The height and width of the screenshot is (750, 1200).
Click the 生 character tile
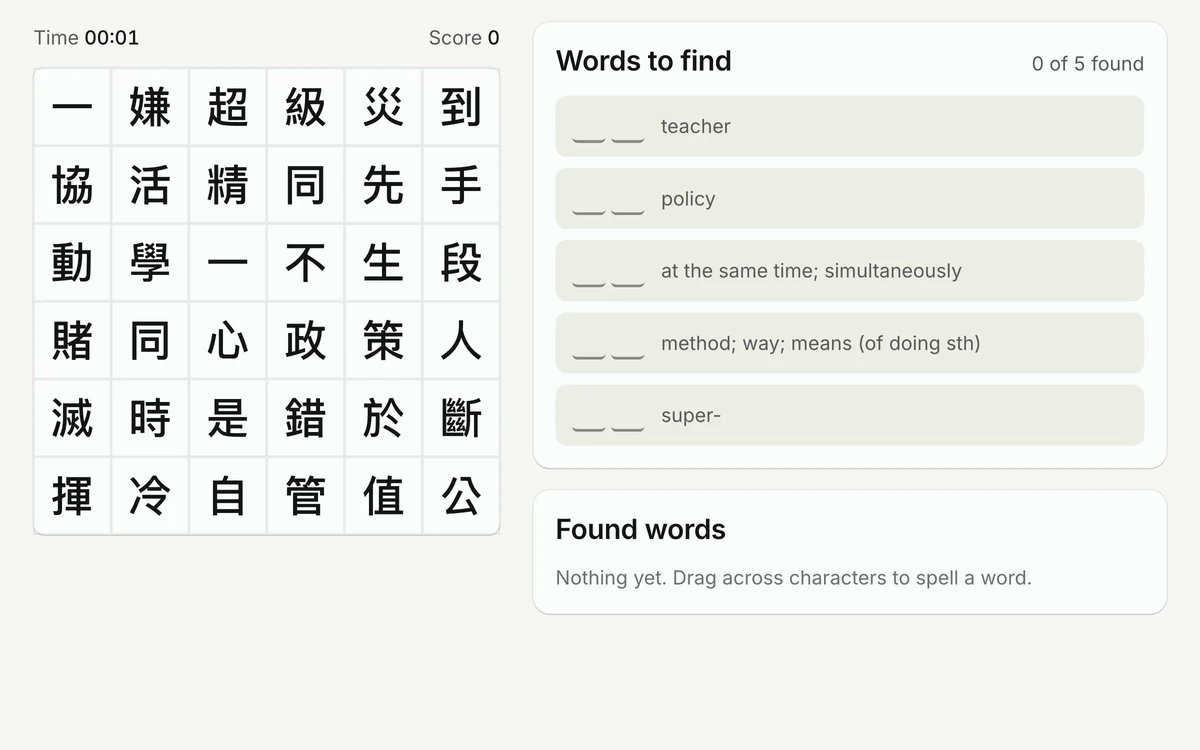[x=384, y=263]
